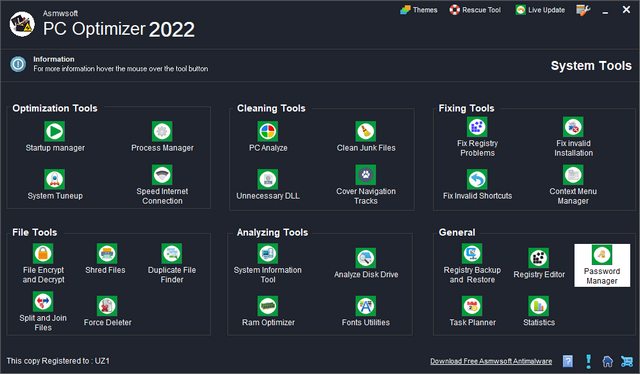Open Task Planner
Image resolution: width=640 pixels, height=374 pixels.
pos(472,312)
